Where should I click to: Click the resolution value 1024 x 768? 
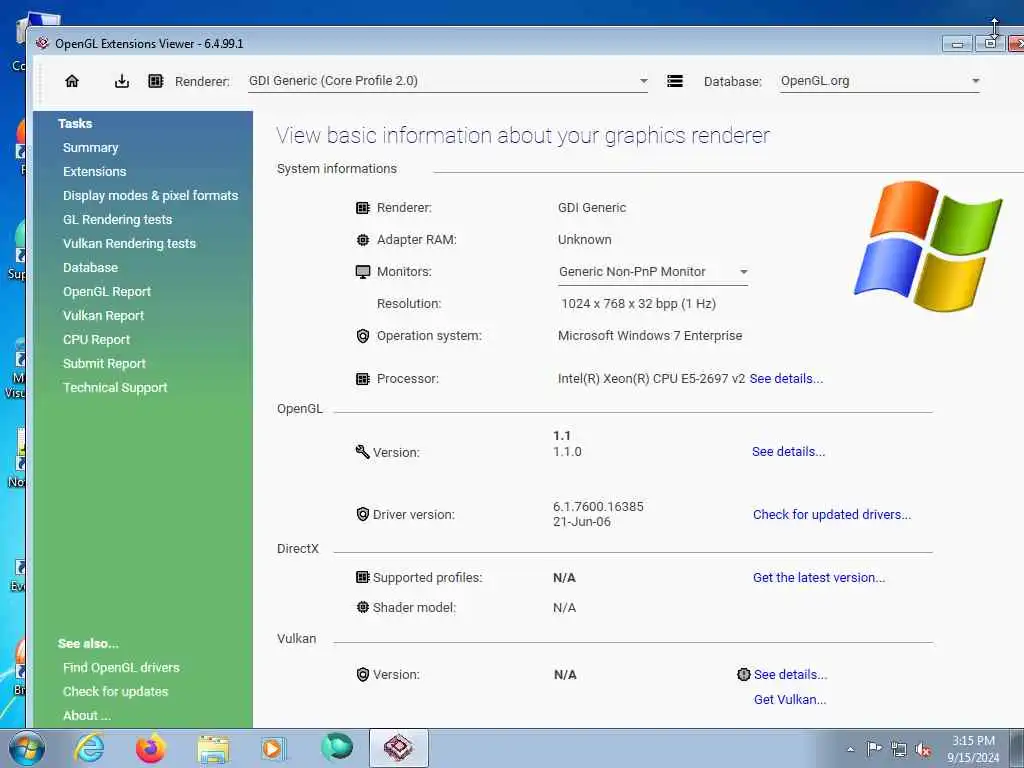point(639,304)
